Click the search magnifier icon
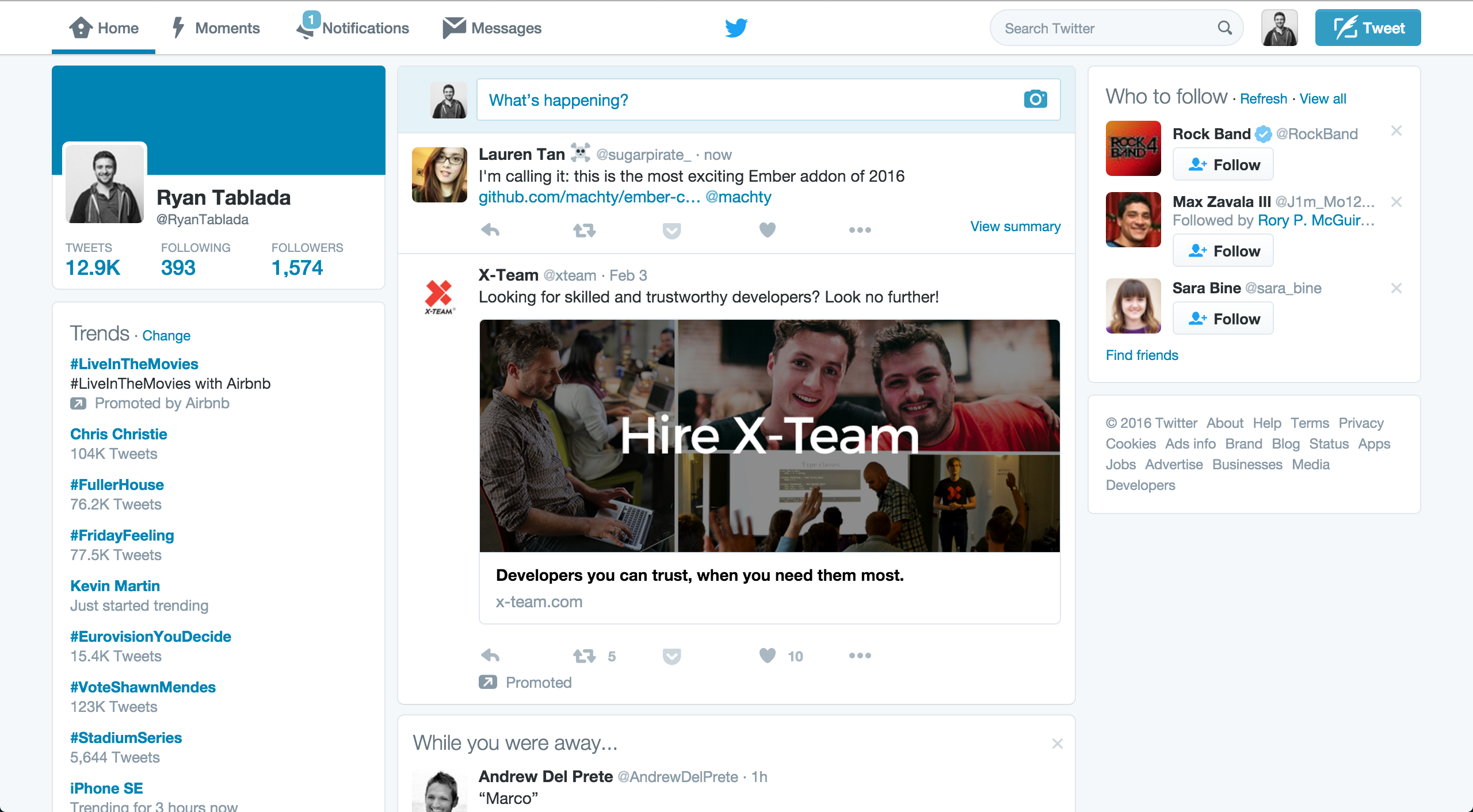 pyautogui.click(x=1224, y=28)
